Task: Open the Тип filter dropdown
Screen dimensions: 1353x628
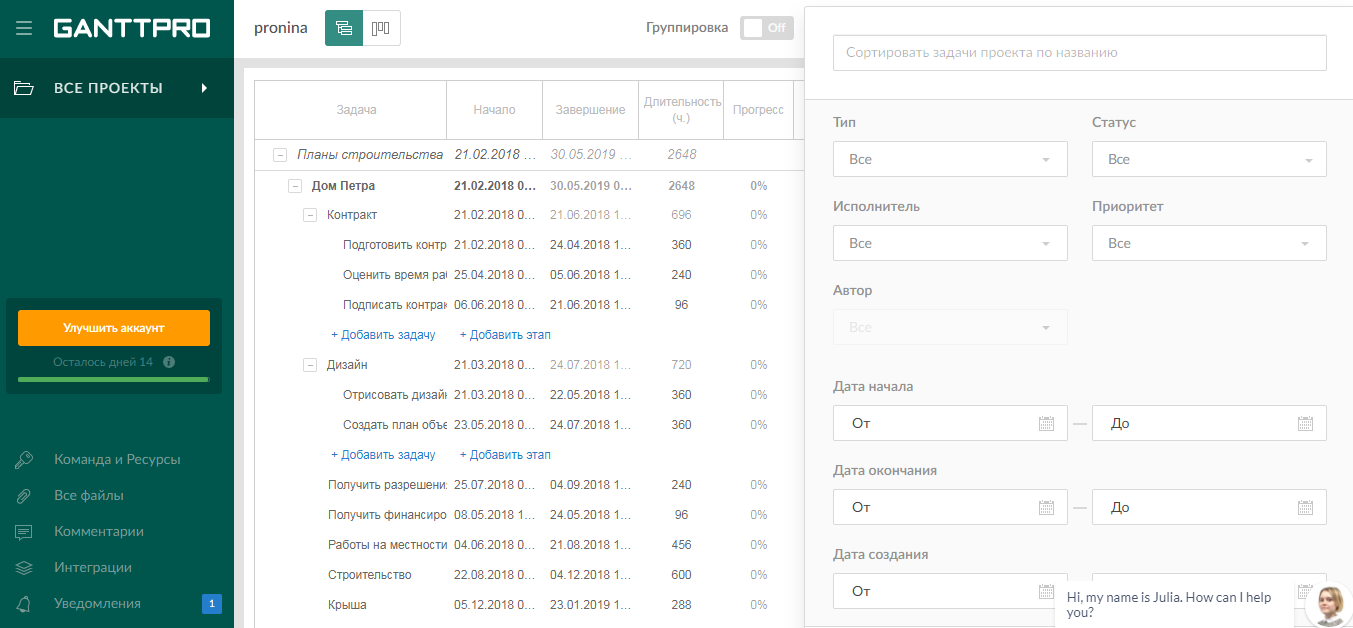Action: click(949, 159)
